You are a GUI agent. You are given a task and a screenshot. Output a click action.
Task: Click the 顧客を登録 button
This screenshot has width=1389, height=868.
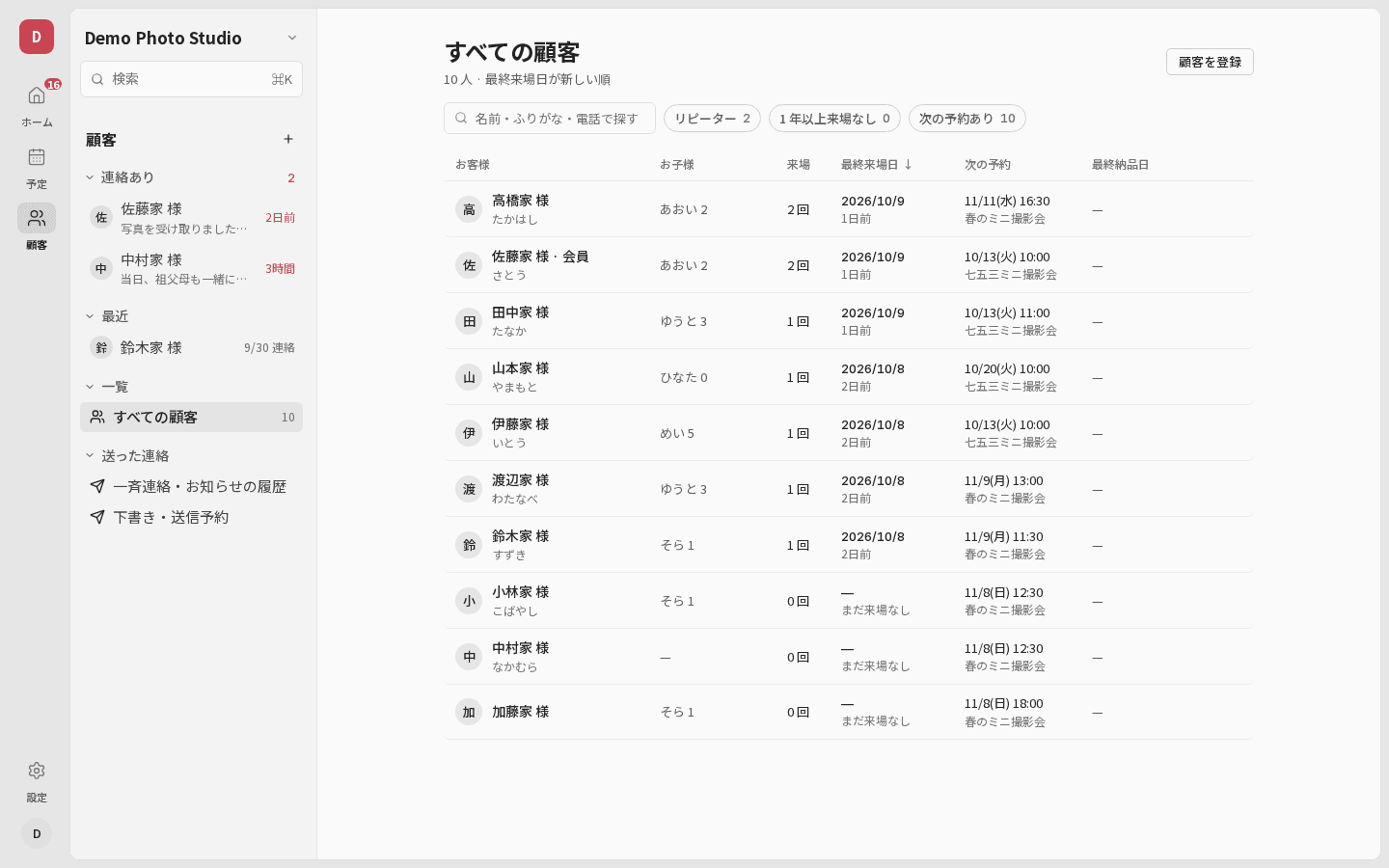[x=1210, y=62]
